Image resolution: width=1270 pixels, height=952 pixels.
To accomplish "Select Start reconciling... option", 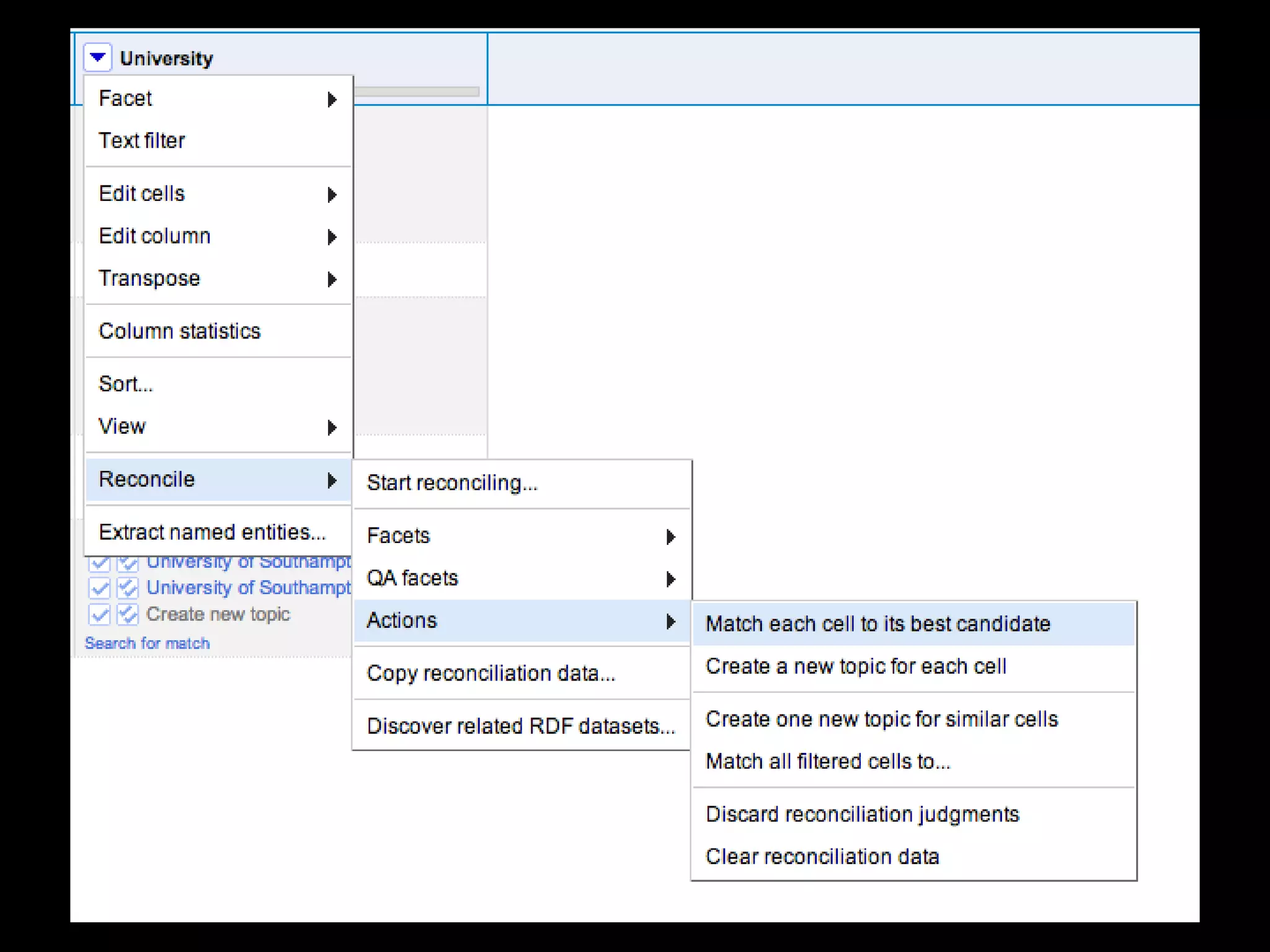I will pyautogui.click(x=452, y=483).
